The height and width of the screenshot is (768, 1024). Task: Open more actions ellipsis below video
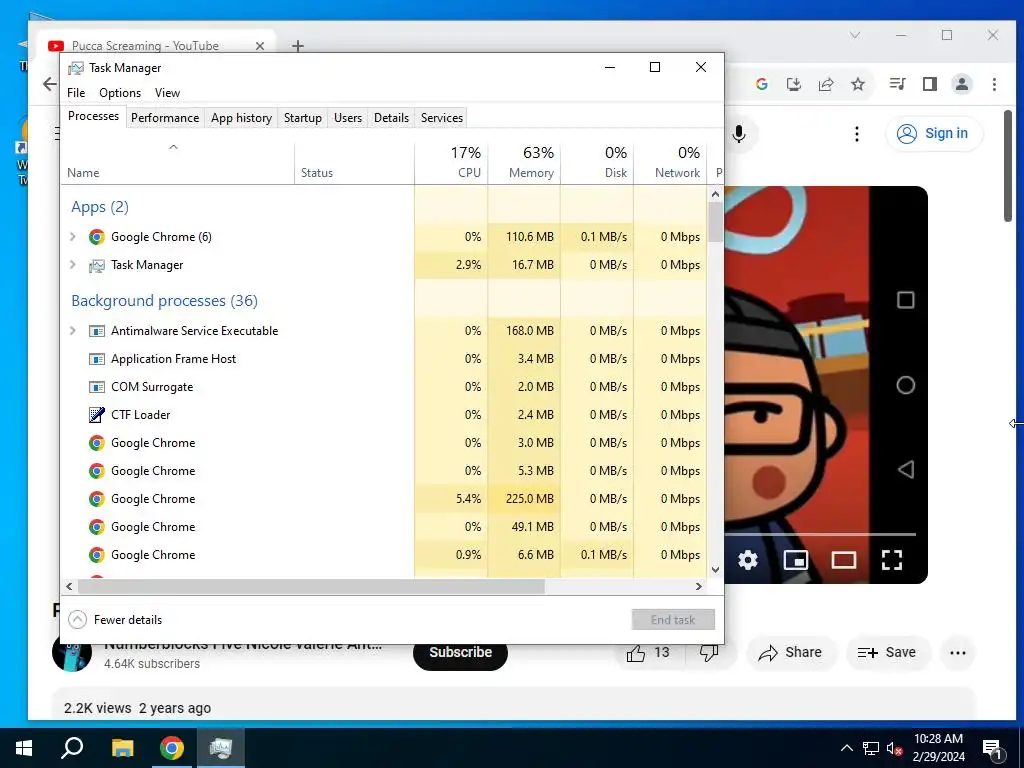coord(957,652)
